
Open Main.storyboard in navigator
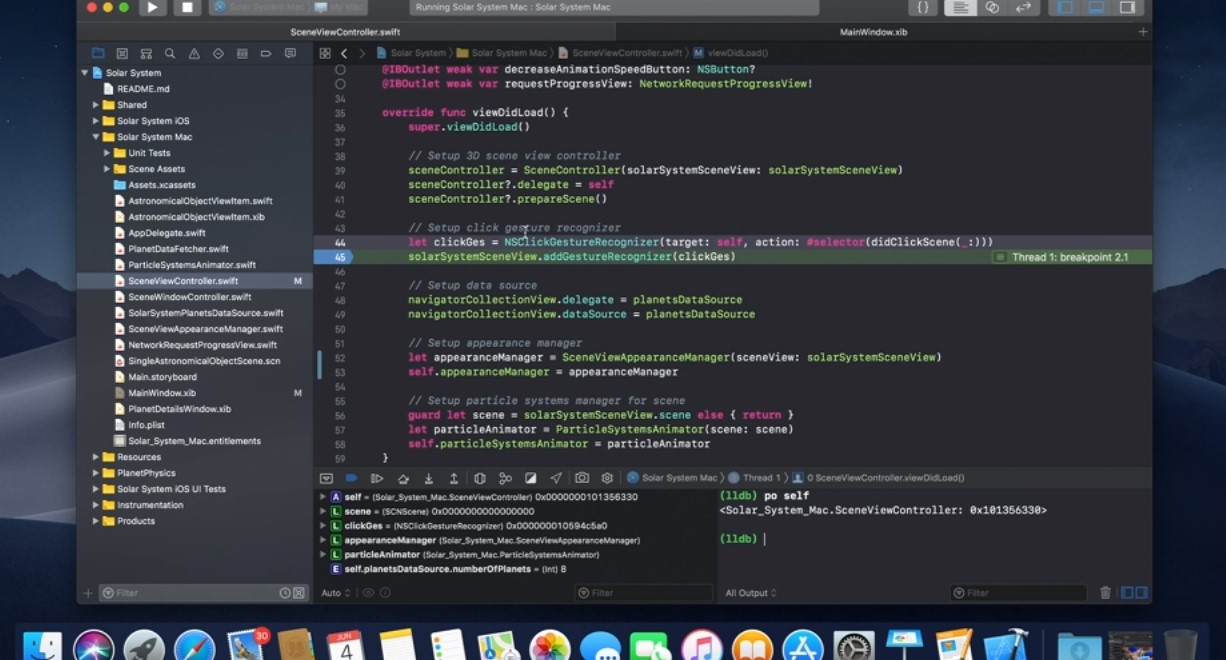(162, 377)
